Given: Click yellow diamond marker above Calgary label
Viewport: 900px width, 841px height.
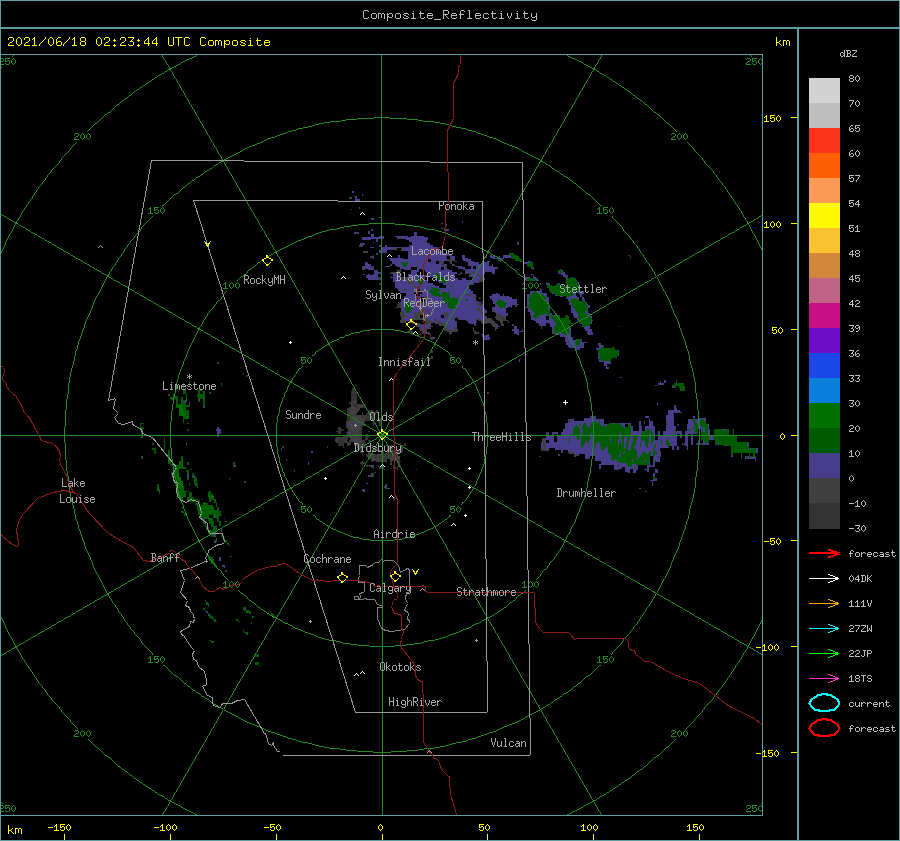Looking at the screenshot, I should (x=395, y=576).
